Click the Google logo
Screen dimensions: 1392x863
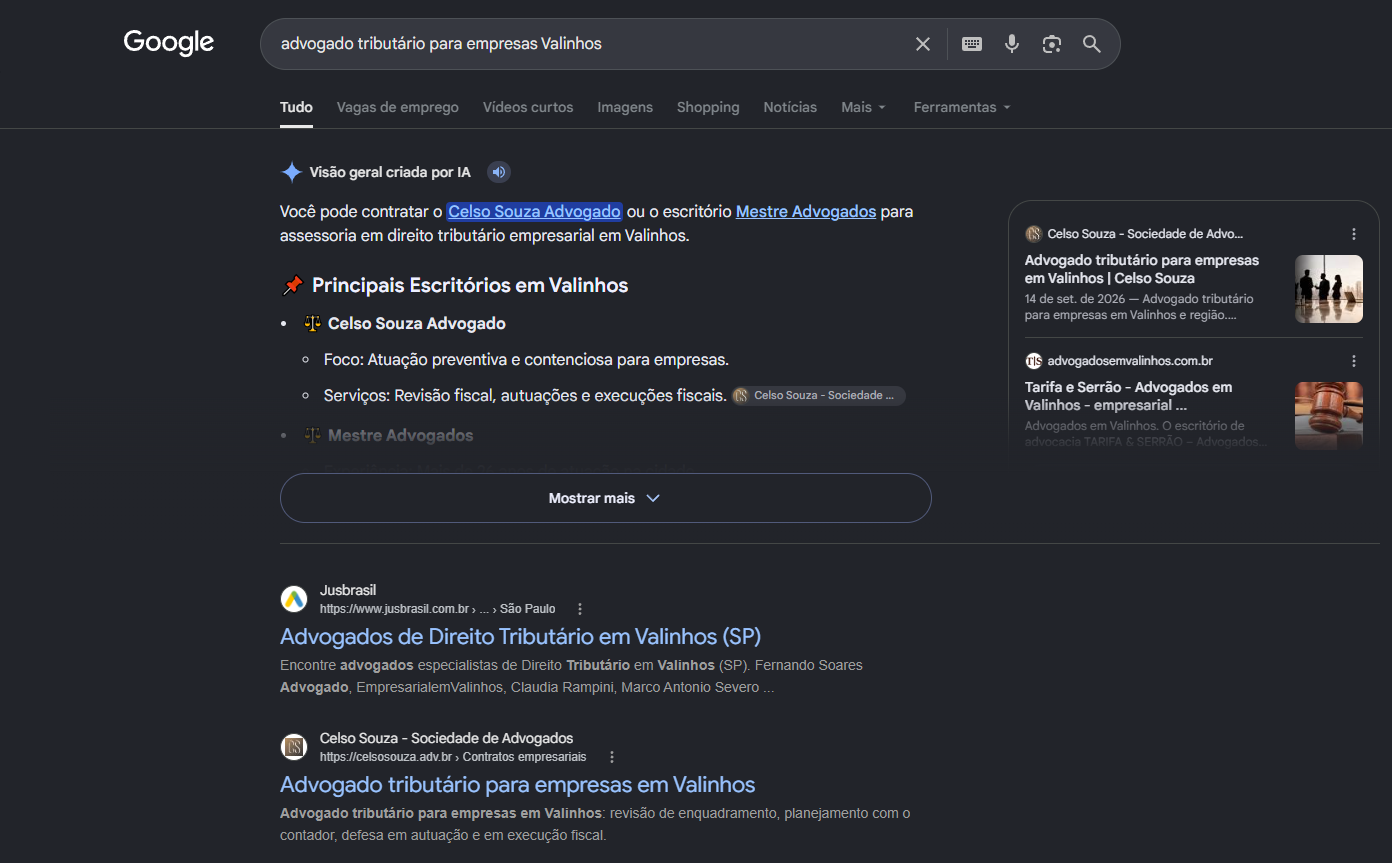coord(169,42)
